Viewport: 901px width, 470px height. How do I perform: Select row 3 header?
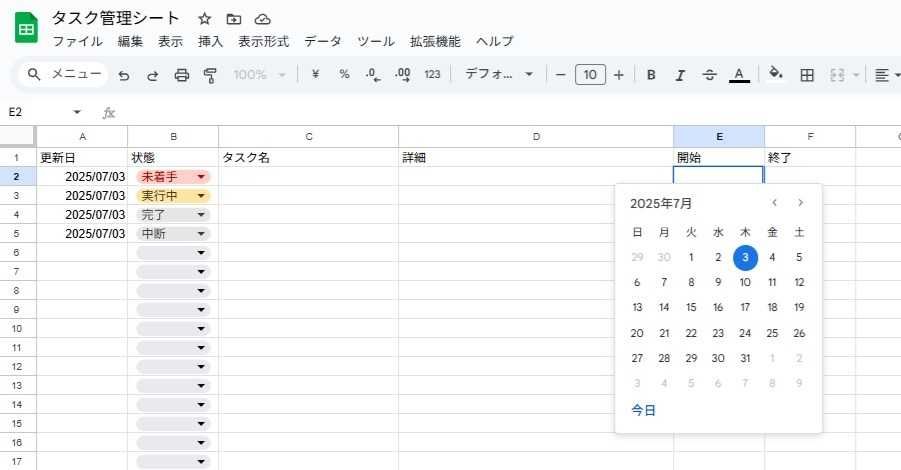coord(18,195)
